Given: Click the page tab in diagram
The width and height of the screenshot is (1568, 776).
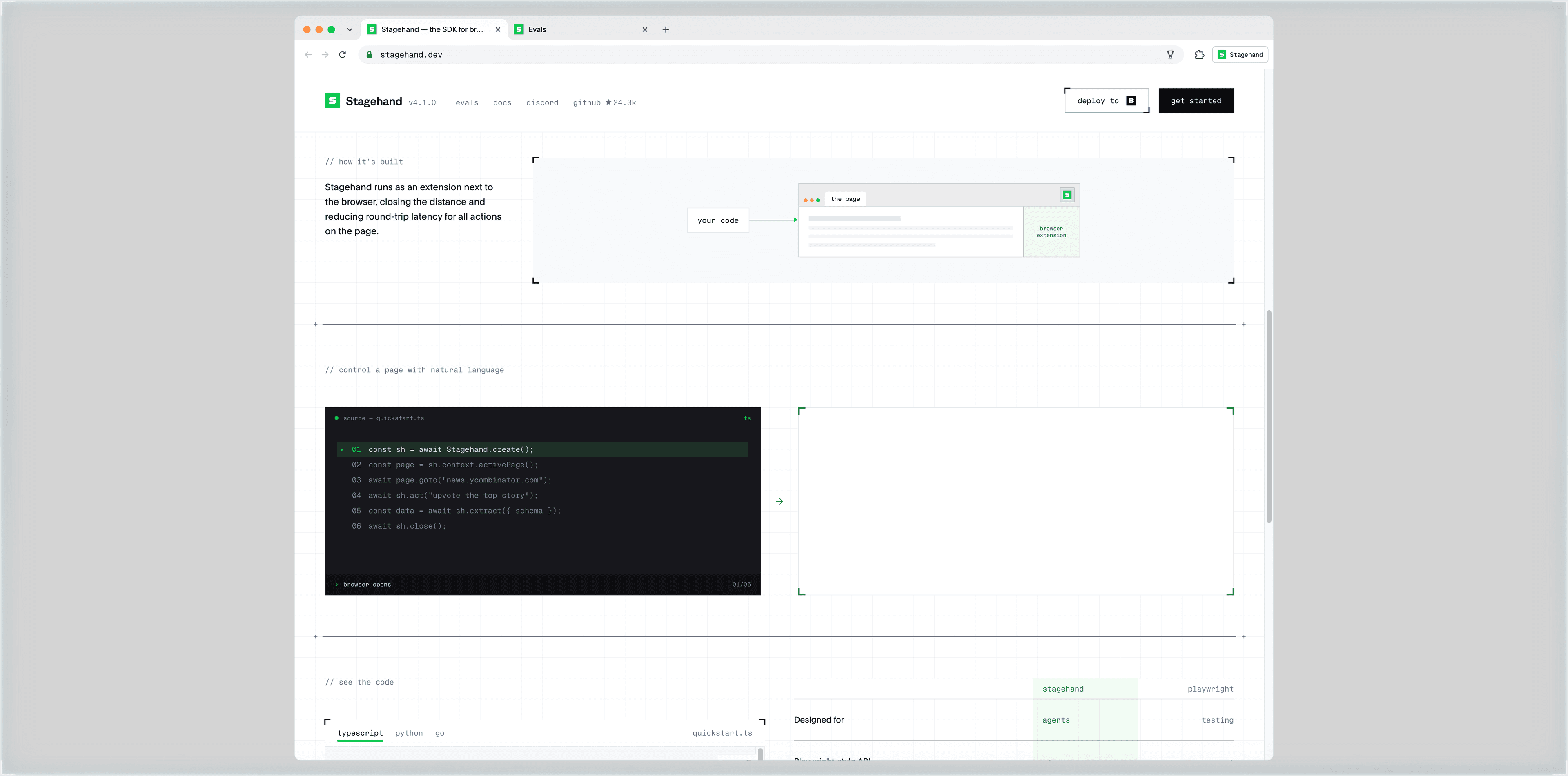Looking at the screenshot, I should [845, 199].
